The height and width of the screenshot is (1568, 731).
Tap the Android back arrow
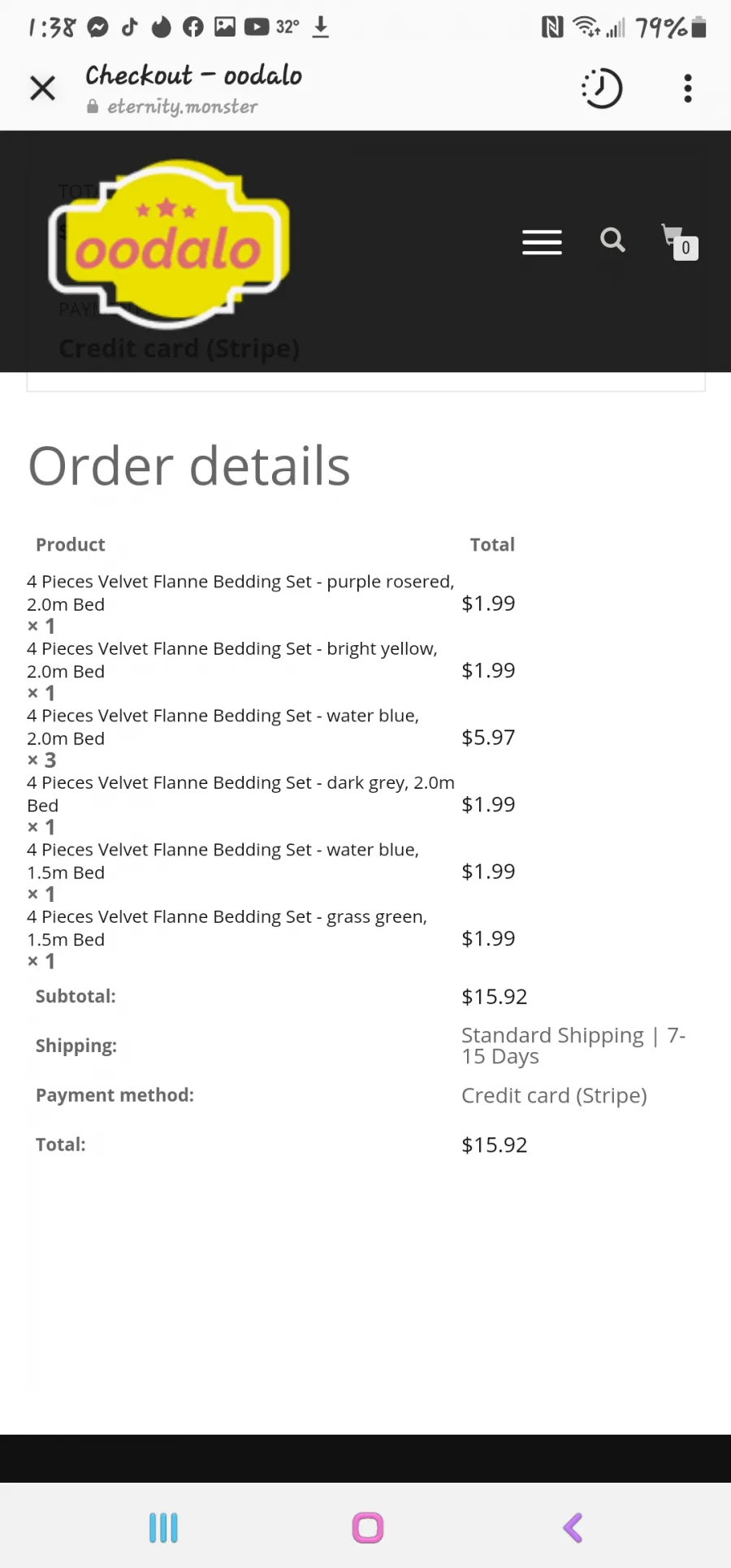[x=573, y=1527]
